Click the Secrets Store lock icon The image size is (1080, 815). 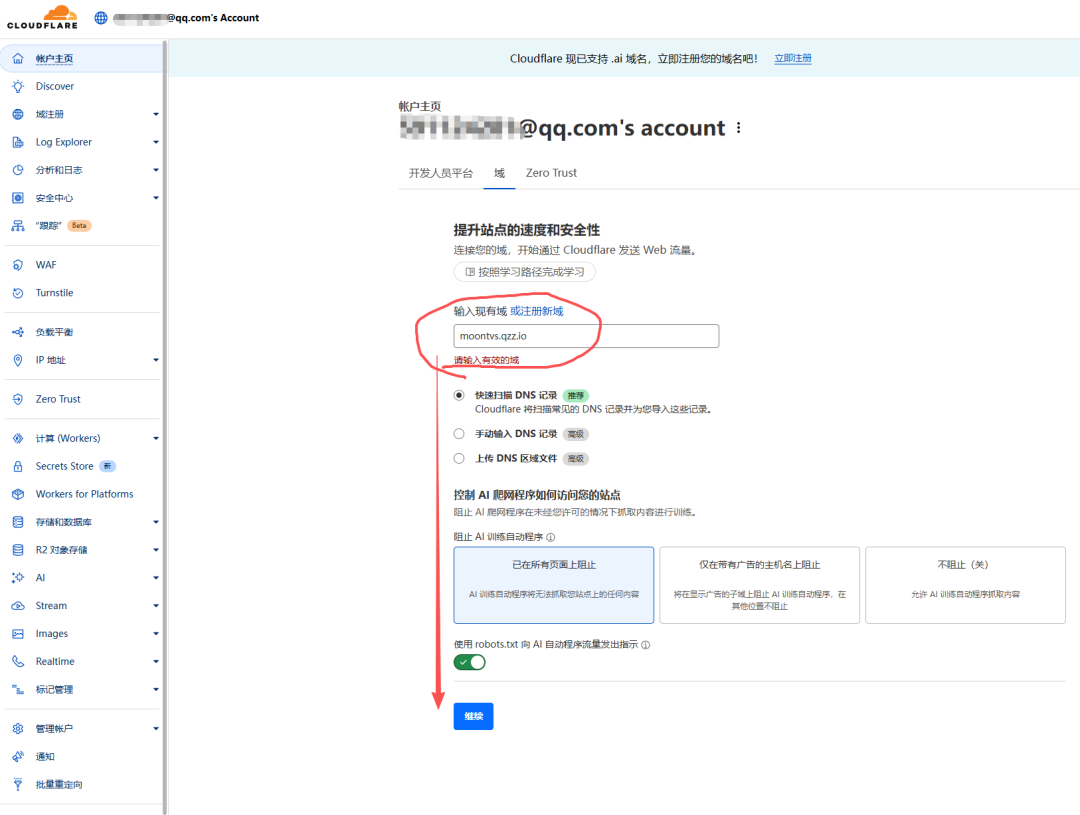[x=17, y=466]
